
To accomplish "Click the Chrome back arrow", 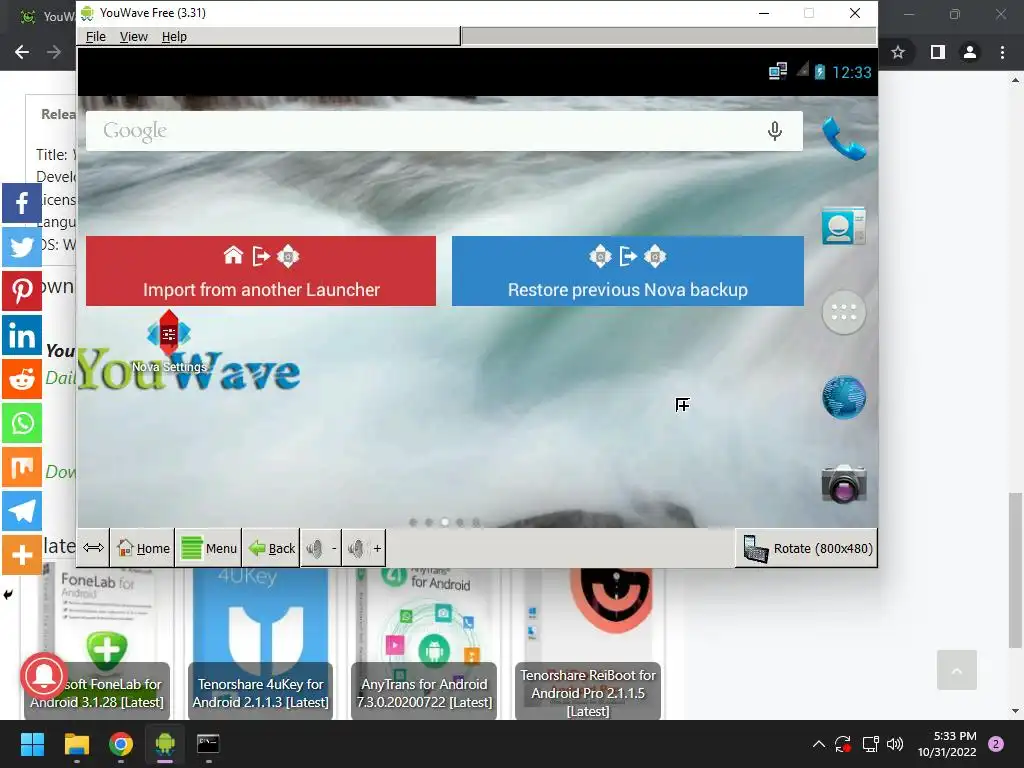I will click(x=22, y=52).
